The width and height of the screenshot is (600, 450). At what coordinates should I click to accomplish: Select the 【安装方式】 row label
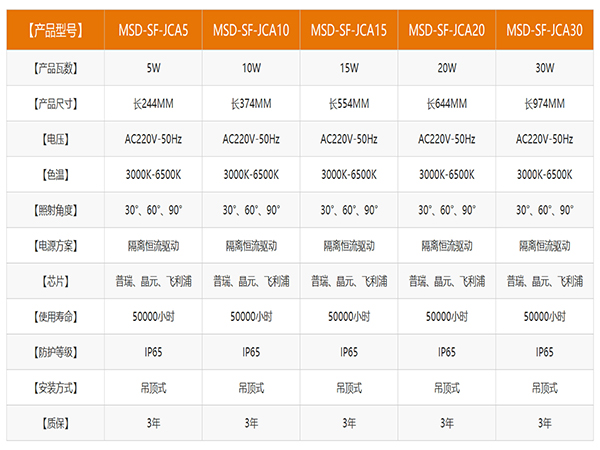(x=55, y=388)
